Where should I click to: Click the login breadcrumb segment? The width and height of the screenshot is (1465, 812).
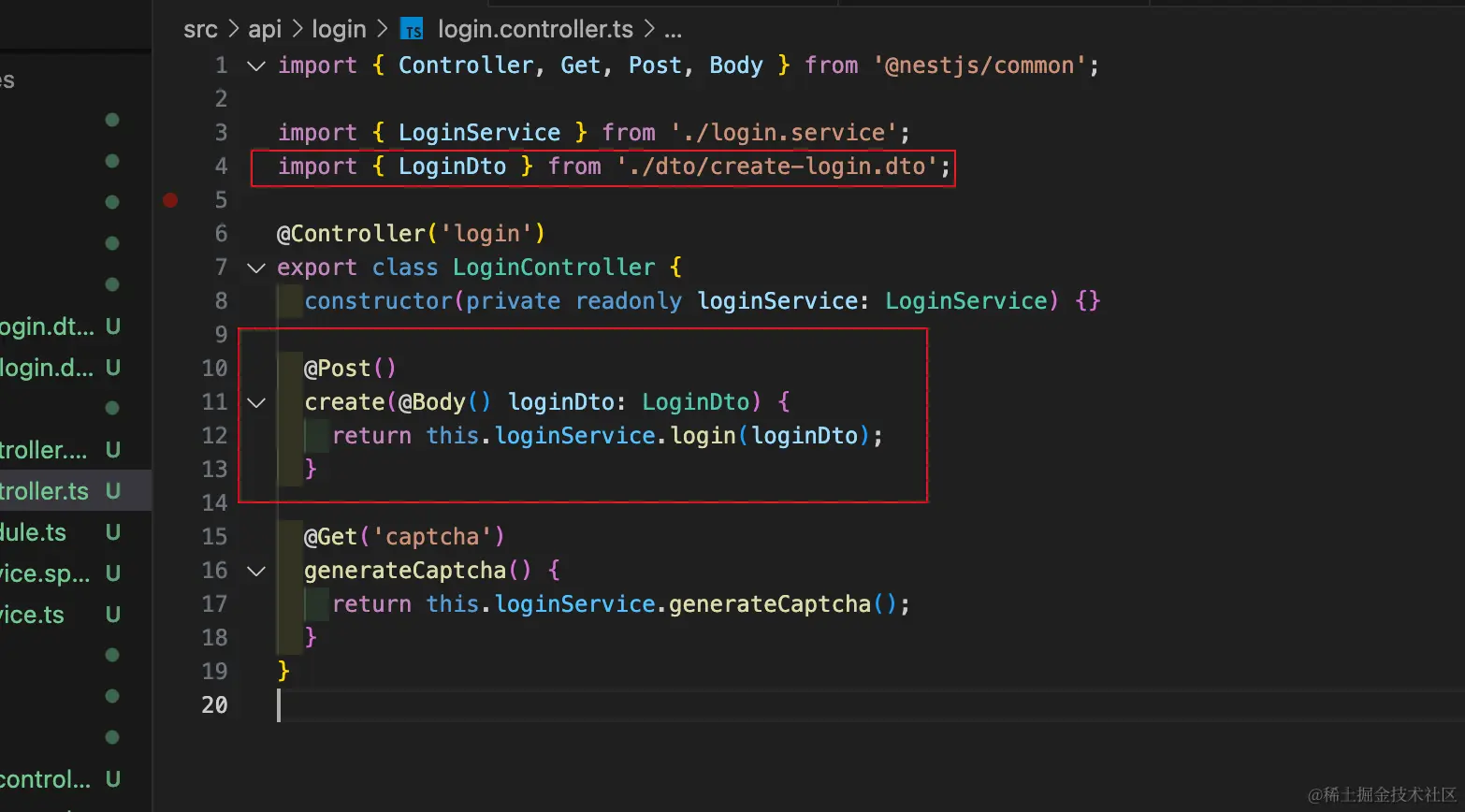point(339,30)
